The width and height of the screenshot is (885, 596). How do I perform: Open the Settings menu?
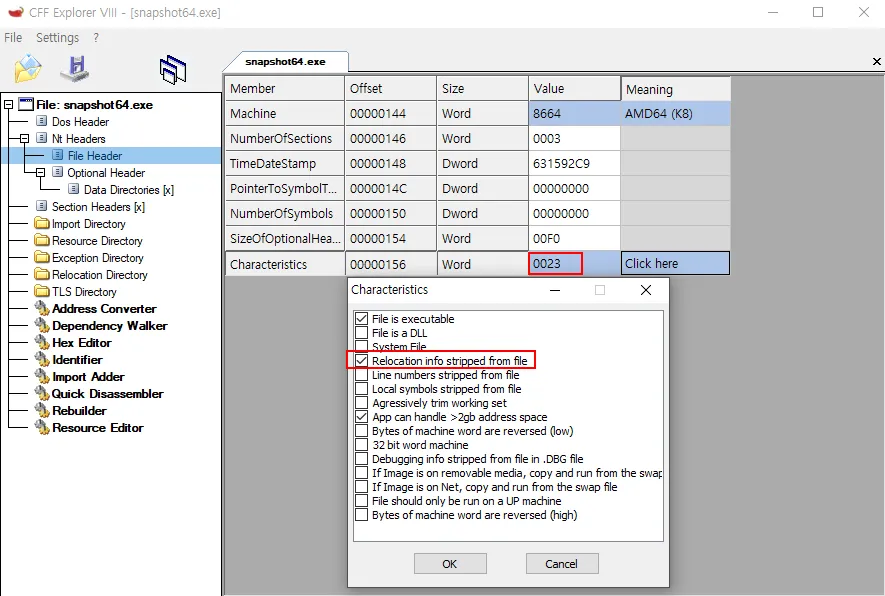58,38
